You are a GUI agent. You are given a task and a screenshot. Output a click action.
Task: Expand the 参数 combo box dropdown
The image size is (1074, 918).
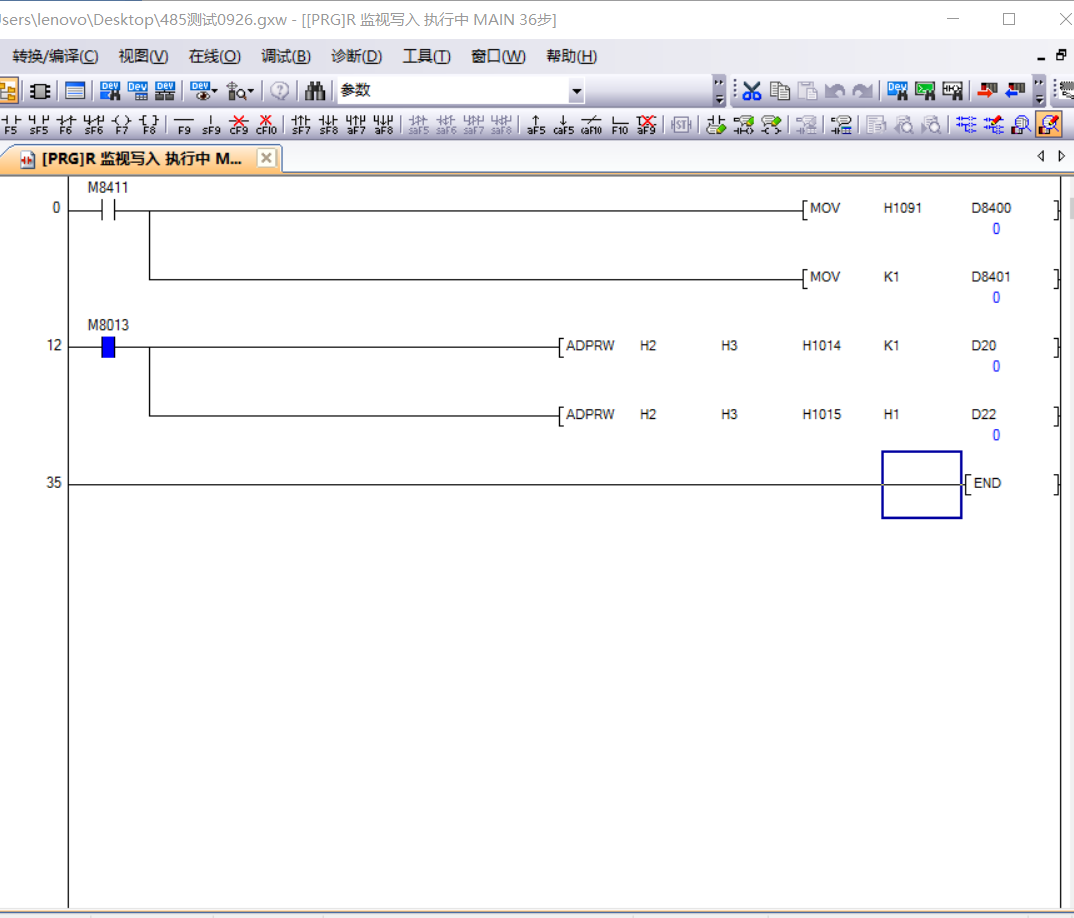[x=576, y=92]
